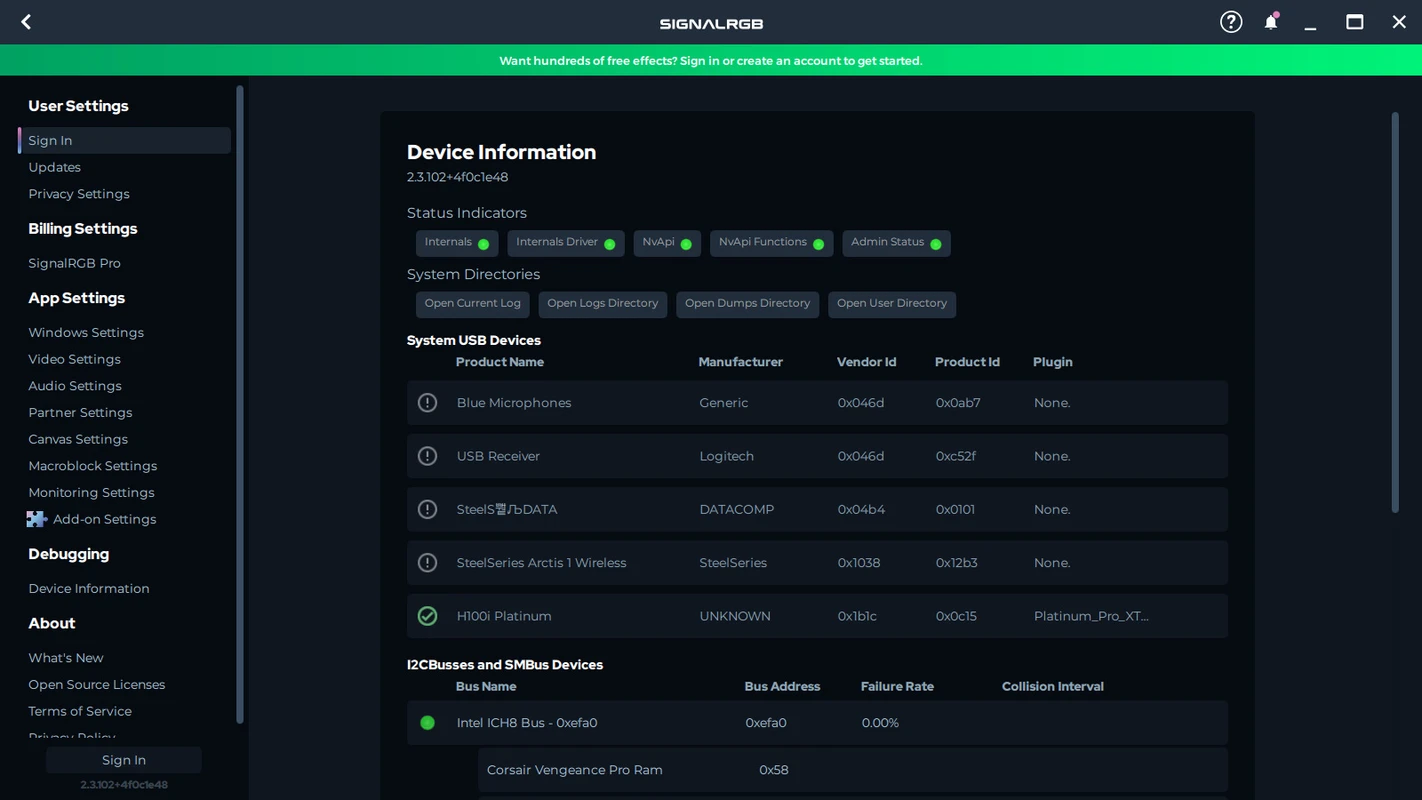The height and width of the screenshot is (800, 1422).
Task: Open Canvas Settings
Action: [78, 439]
